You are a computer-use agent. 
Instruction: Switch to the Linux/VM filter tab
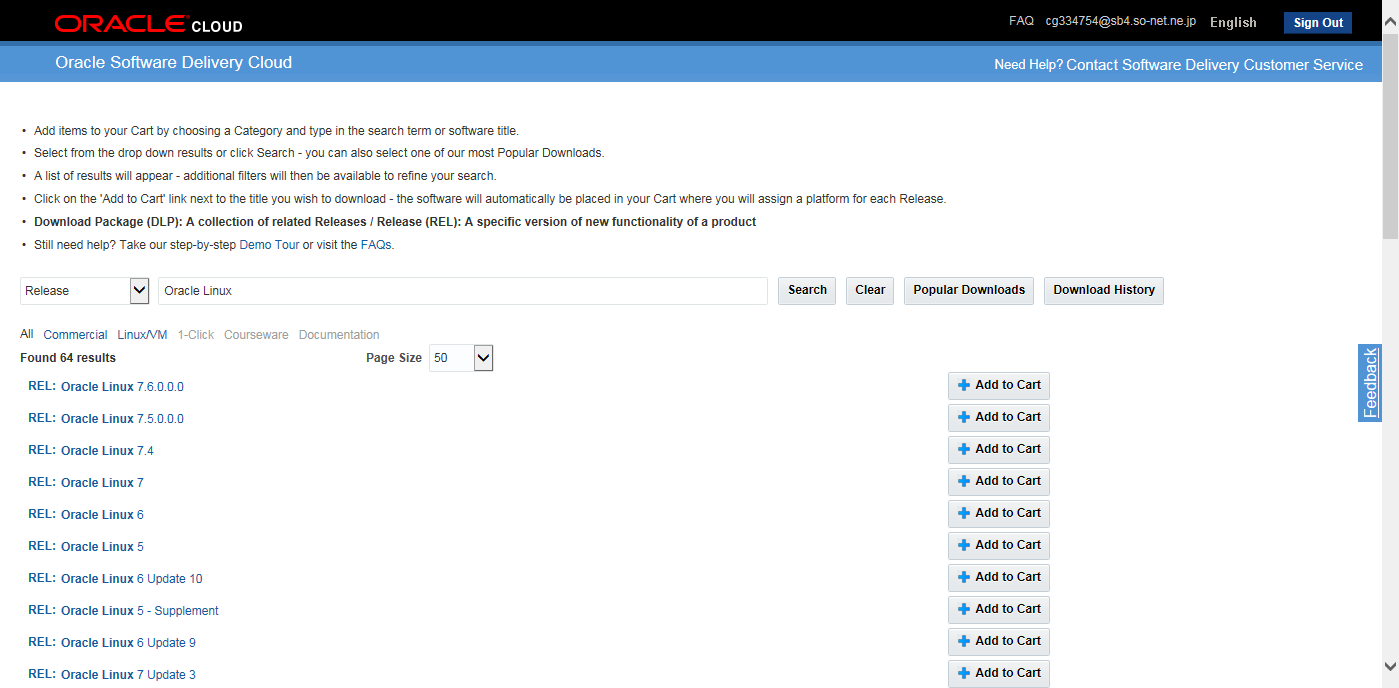click(142, 334)
